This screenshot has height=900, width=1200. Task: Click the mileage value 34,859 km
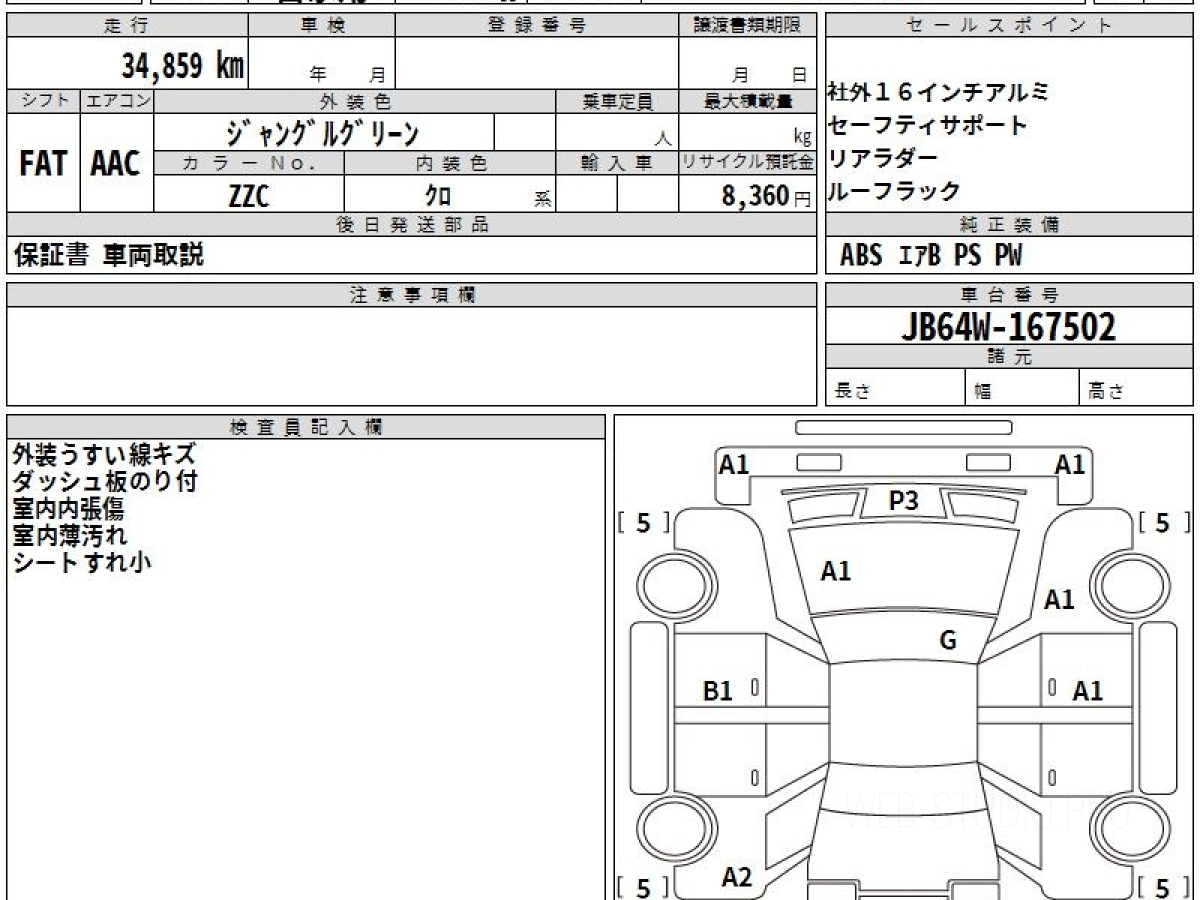[x=183, y=66]
